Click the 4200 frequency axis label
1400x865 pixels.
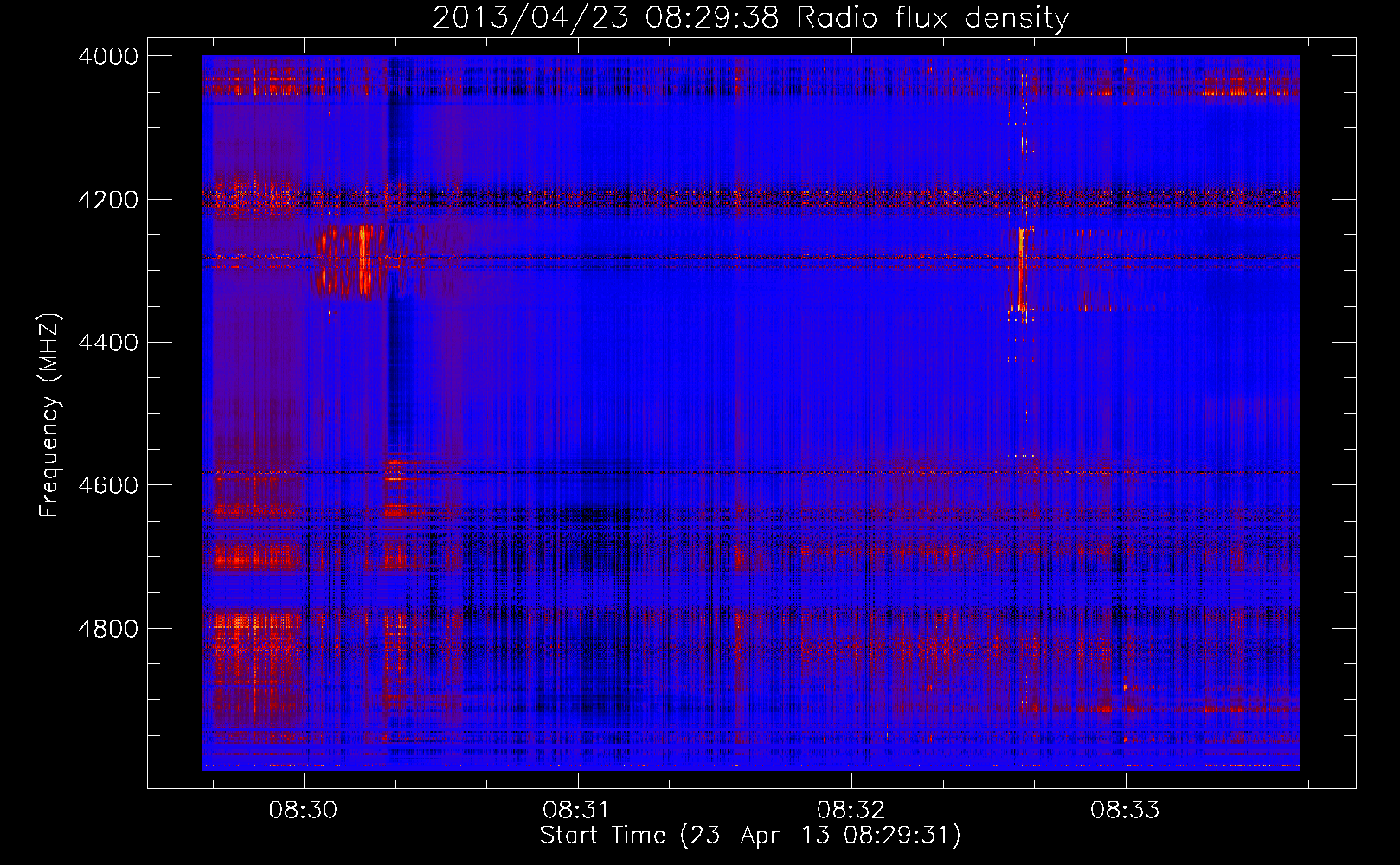108,200
